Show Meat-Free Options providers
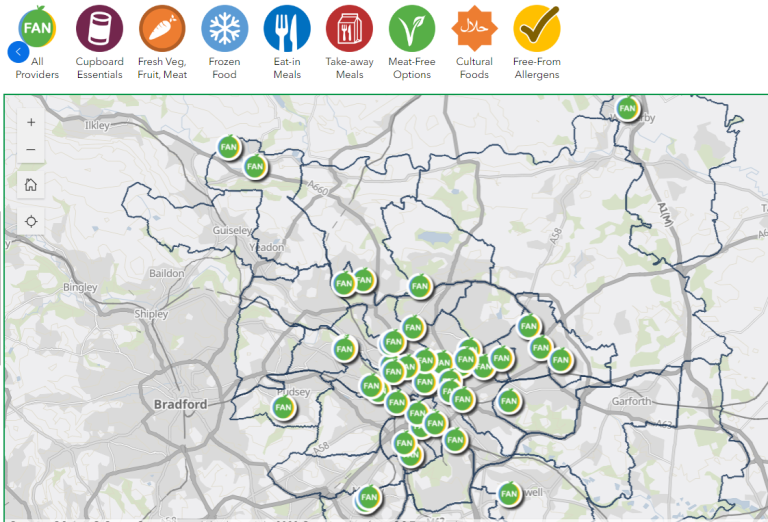Viewport: 768px width, 522px height. pos(412,28)
